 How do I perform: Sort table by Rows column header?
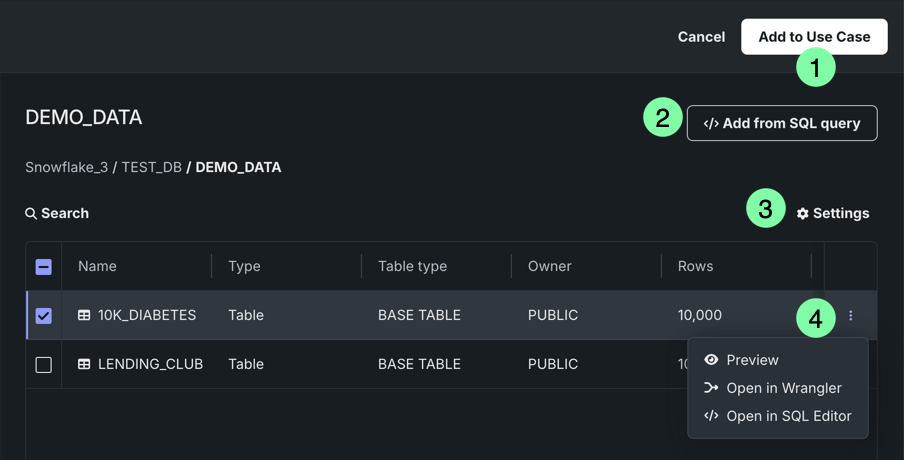pyautogui.click(x=695, y=266)
